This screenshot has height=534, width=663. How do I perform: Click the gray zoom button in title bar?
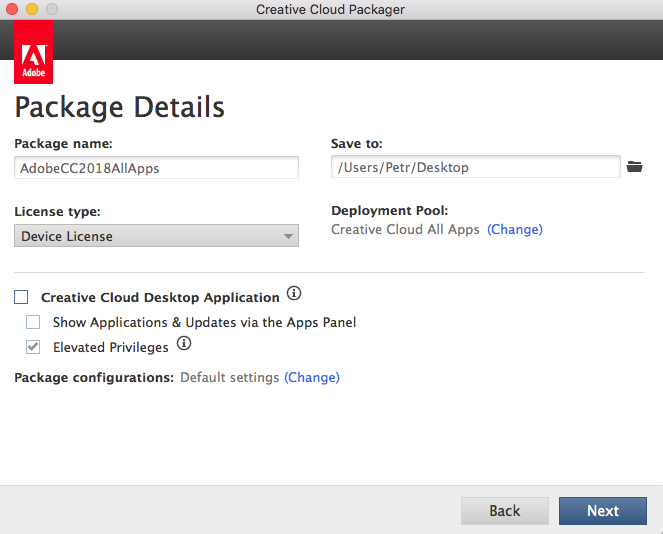click(x=52, y=9)
